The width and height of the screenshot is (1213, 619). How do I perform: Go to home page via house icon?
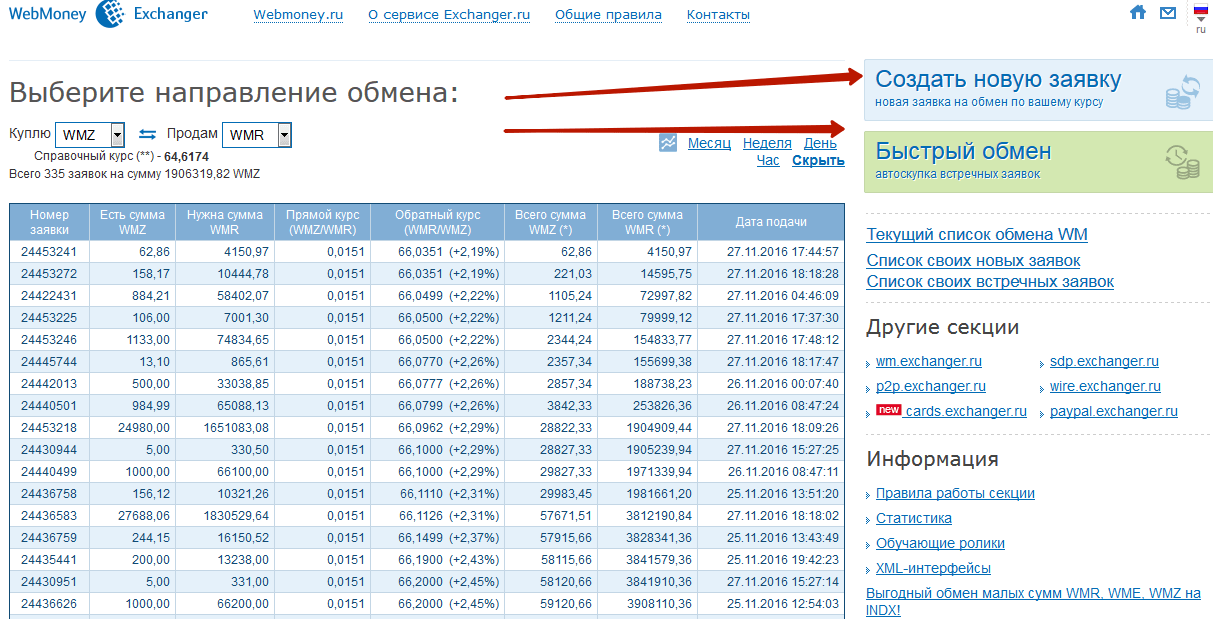point(1138,13)
